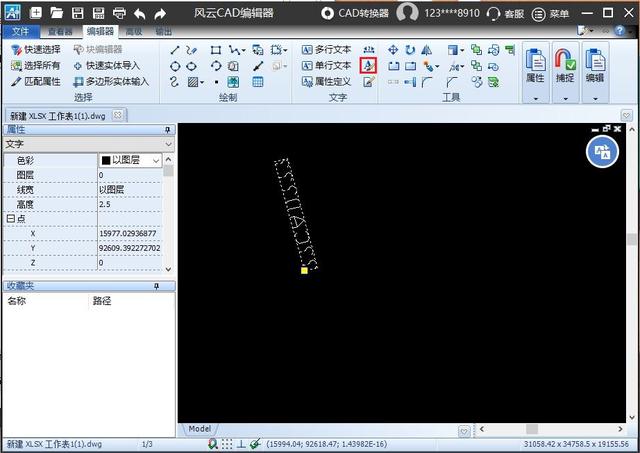The image size is (640, 453).
Task: Click the black 色彩 color swatch
Action: click(105, 160)
